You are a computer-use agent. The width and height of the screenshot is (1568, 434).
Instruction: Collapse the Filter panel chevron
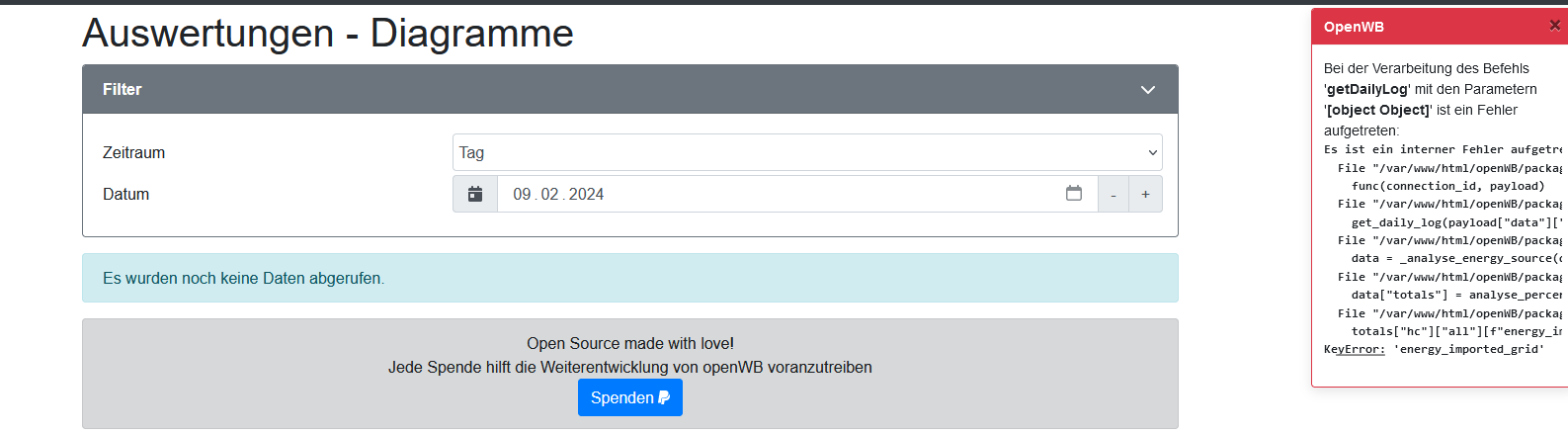pyautogui.click(x=1147, y=90)
